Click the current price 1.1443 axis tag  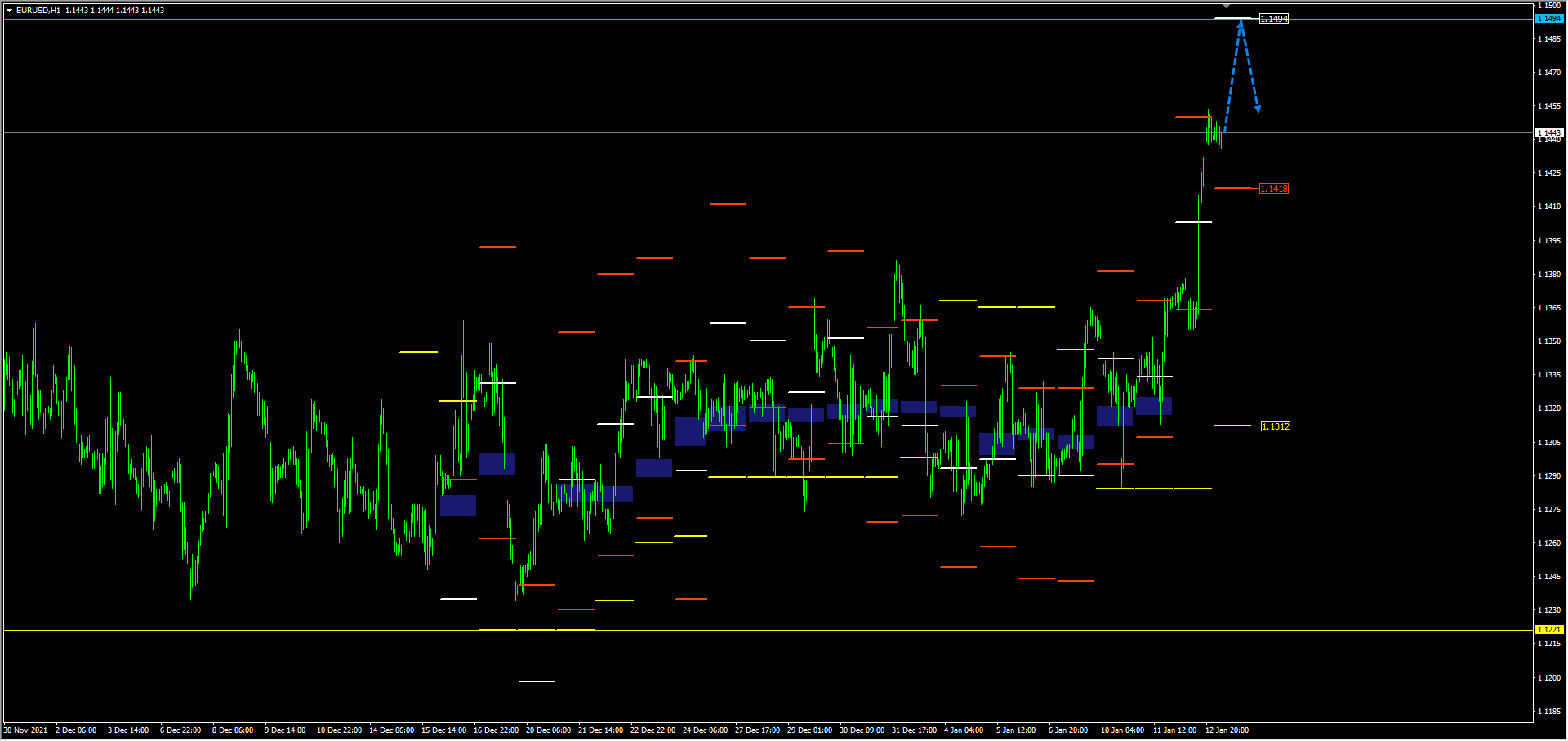click(x=1548, y=132)
